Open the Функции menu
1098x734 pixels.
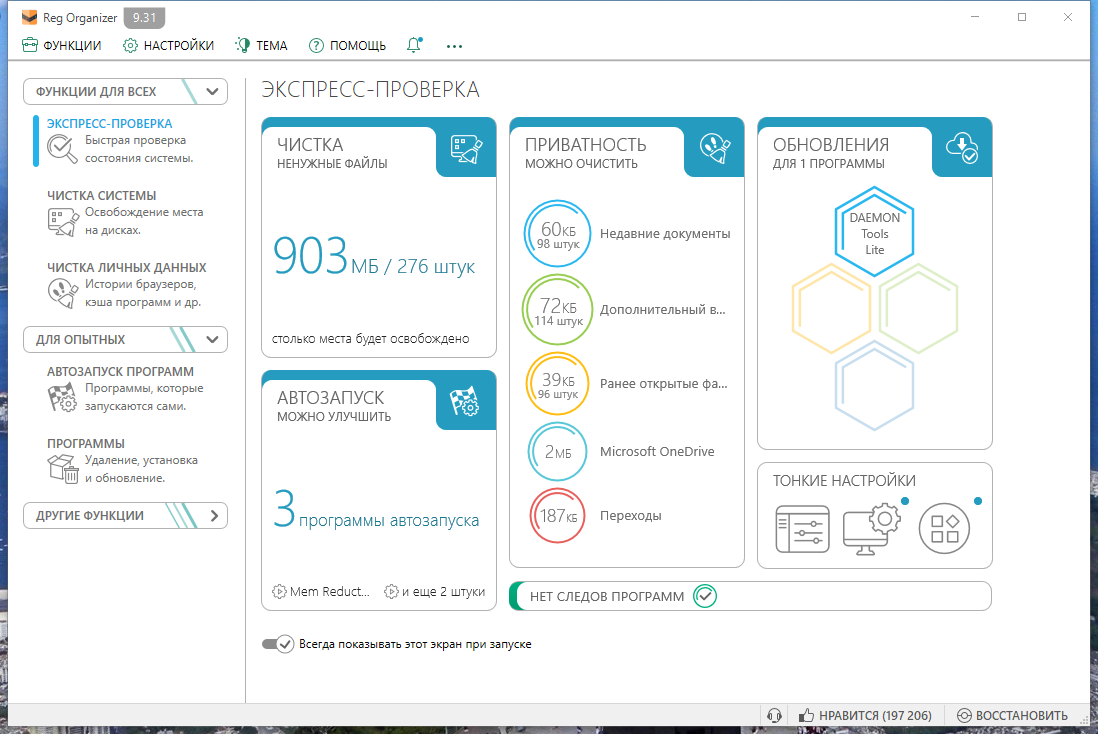62,45
